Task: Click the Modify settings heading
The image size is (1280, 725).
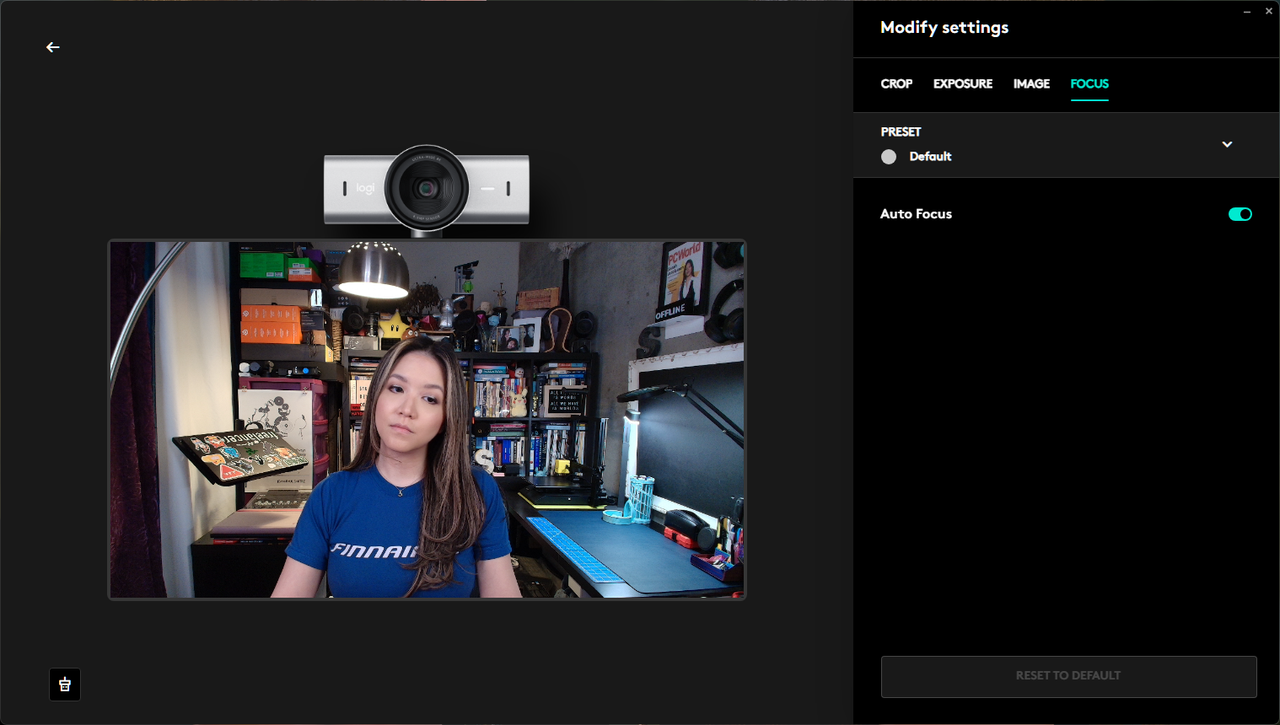Action: point(944,28)
